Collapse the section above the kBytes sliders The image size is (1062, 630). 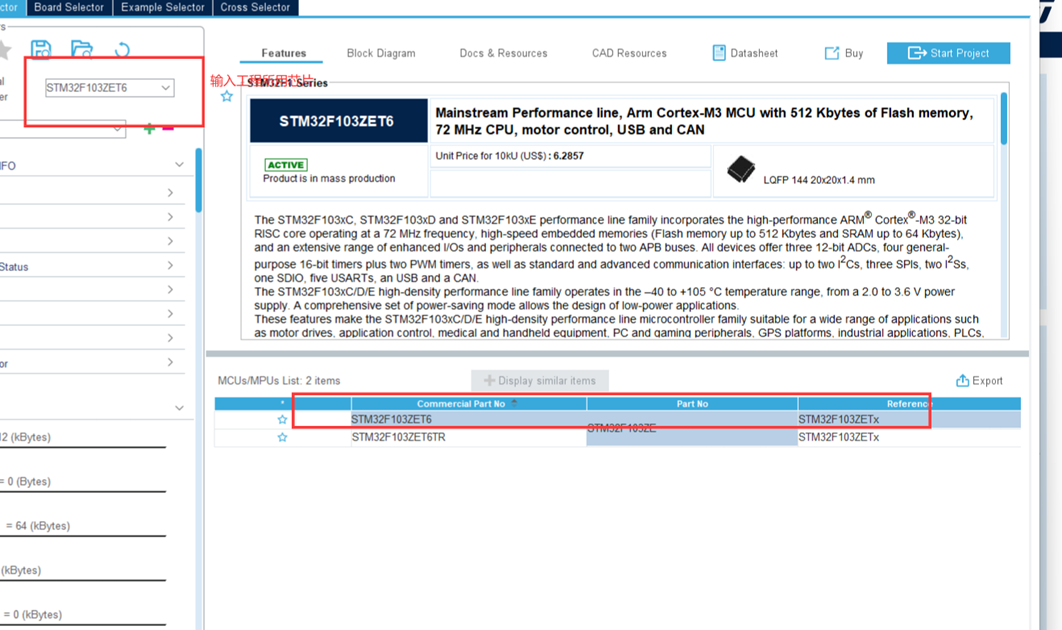pyautogui.click(x=179, y=408)
